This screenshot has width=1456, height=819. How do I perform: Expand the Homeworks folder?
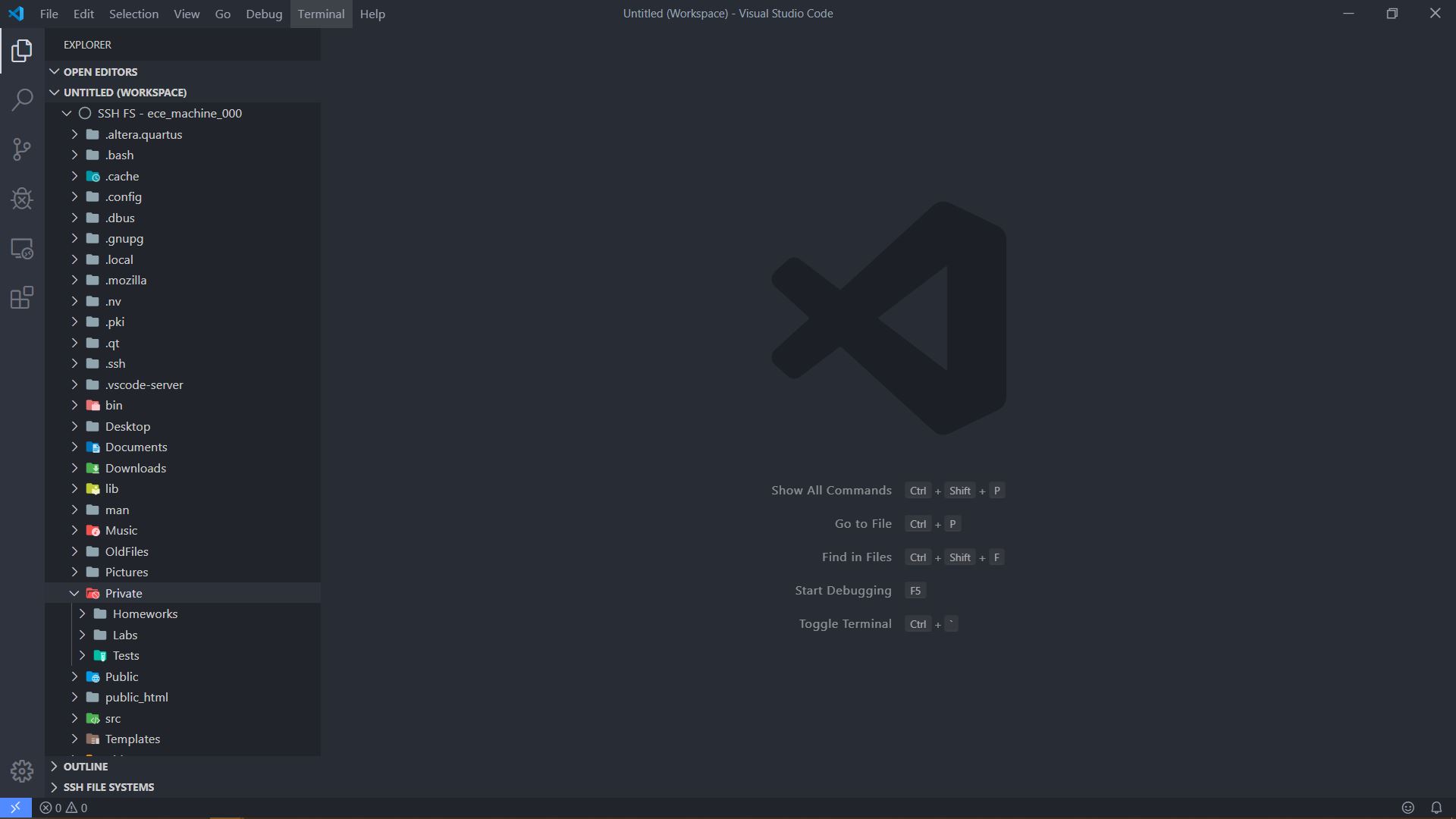coord(145,613)
